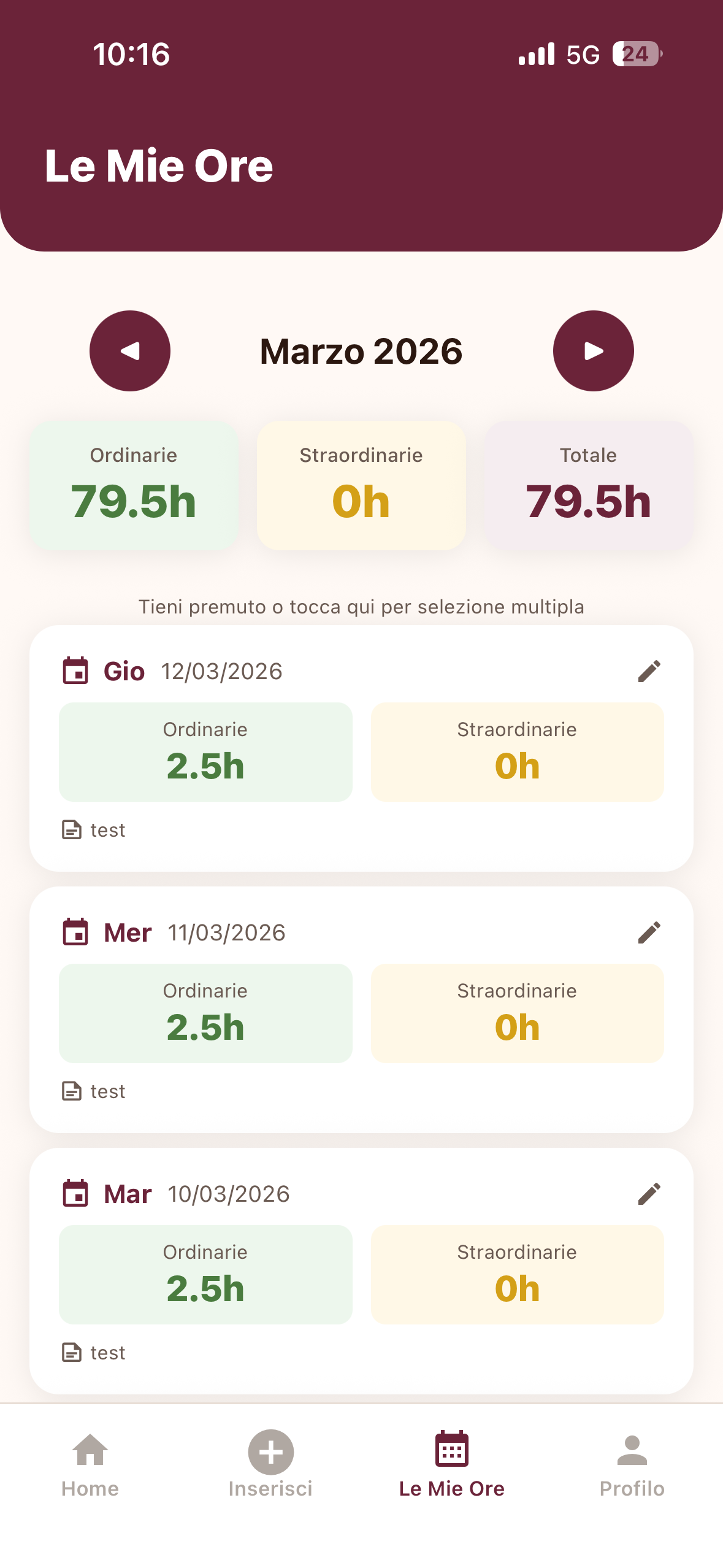Go to next month arrow button
Image resolution: width=723 pixels, height=1568 pixels.
click(593, 351)
